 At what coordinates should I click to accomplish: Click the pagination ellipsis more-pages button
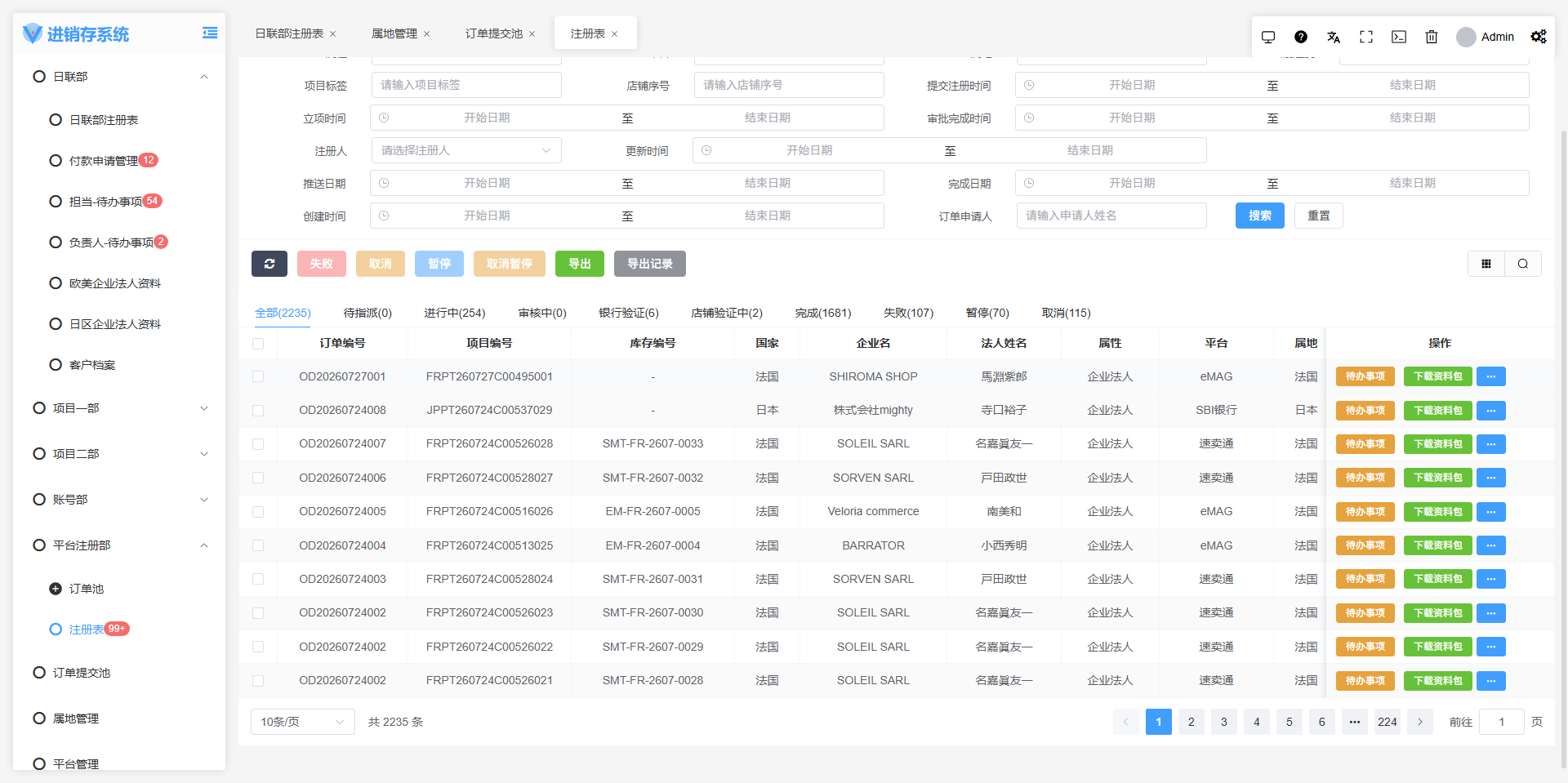(1355, 722)
